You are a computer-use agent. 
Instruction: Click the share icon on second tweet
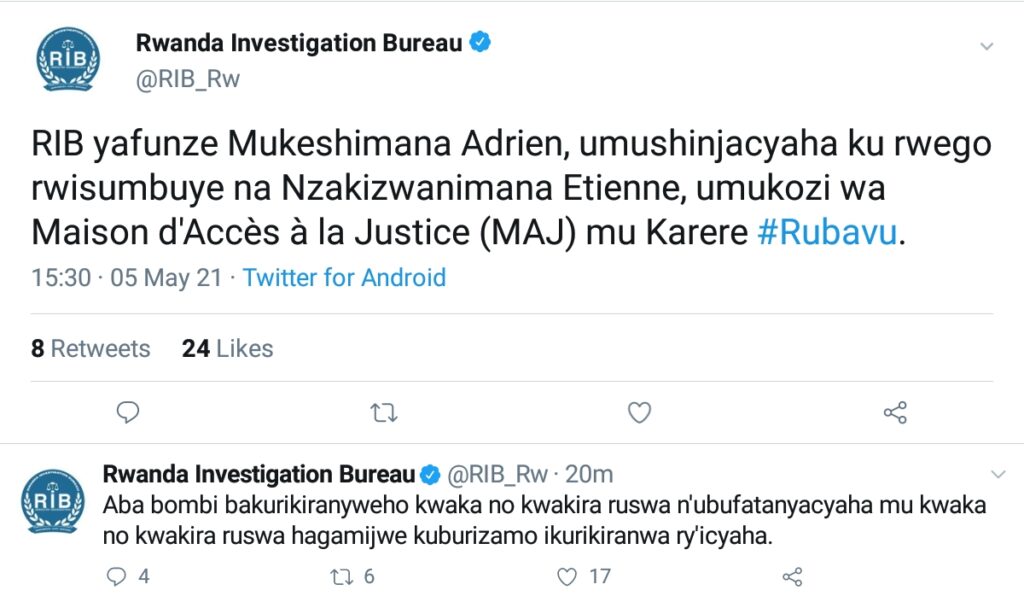tap(792, 576)
